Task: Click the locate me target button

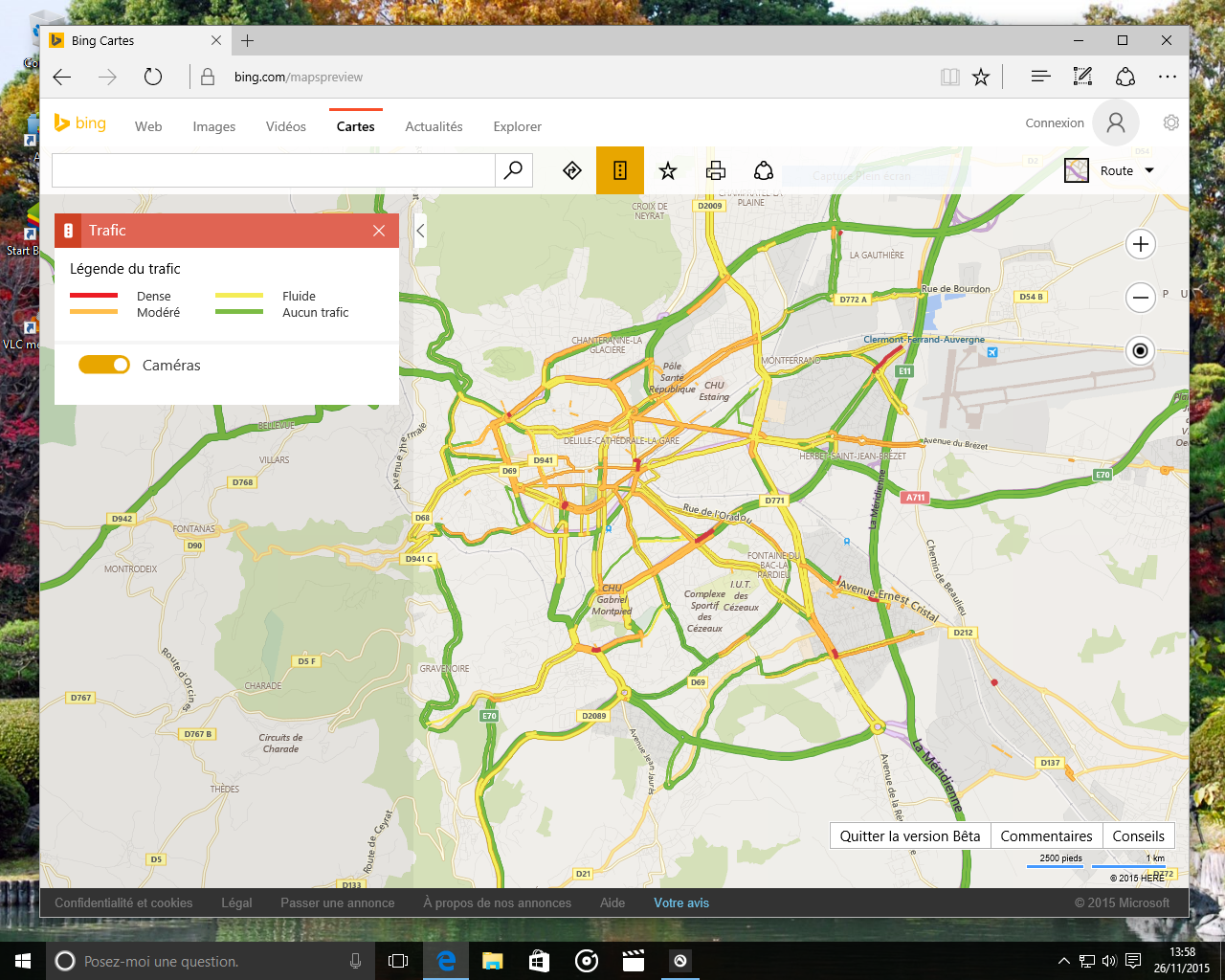Action: (x=1140, y=351)
